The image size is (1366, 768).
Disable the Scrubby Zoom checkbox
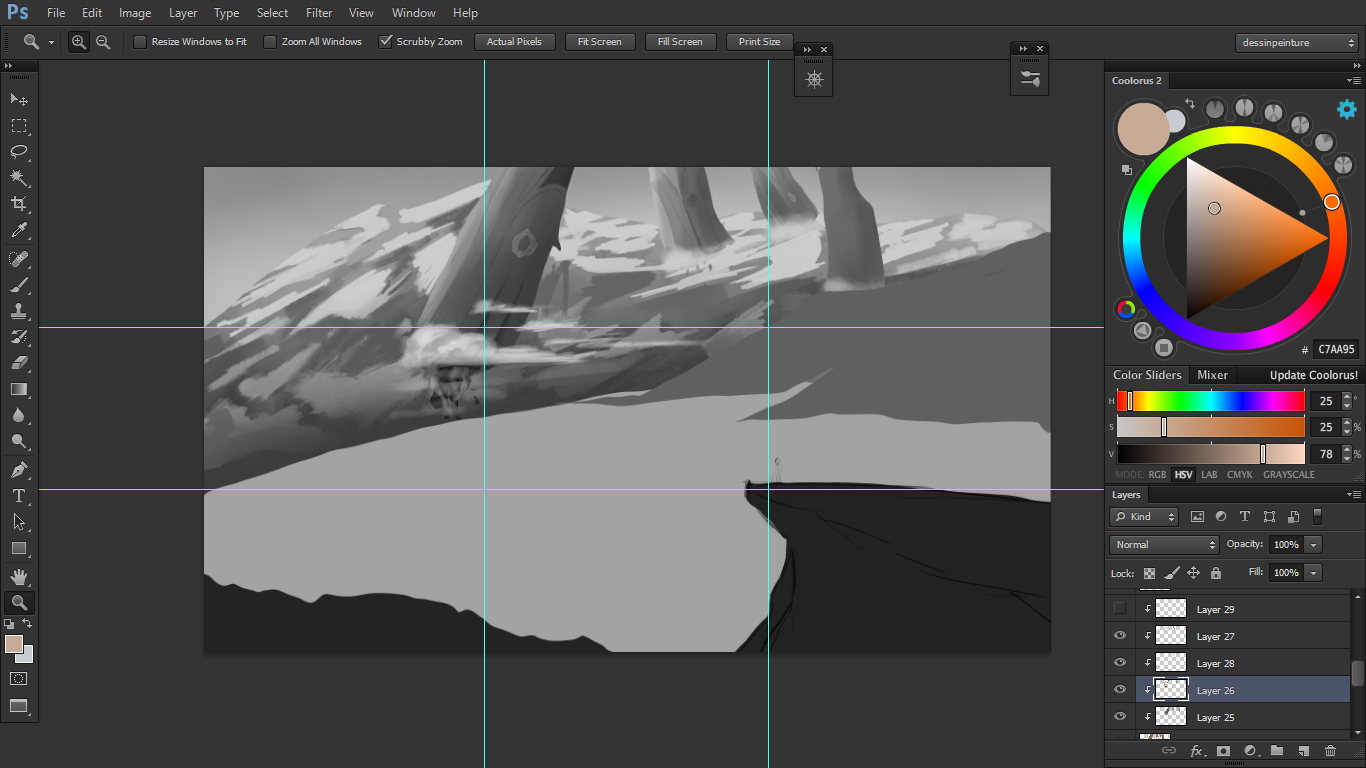(x=386, y=41)
